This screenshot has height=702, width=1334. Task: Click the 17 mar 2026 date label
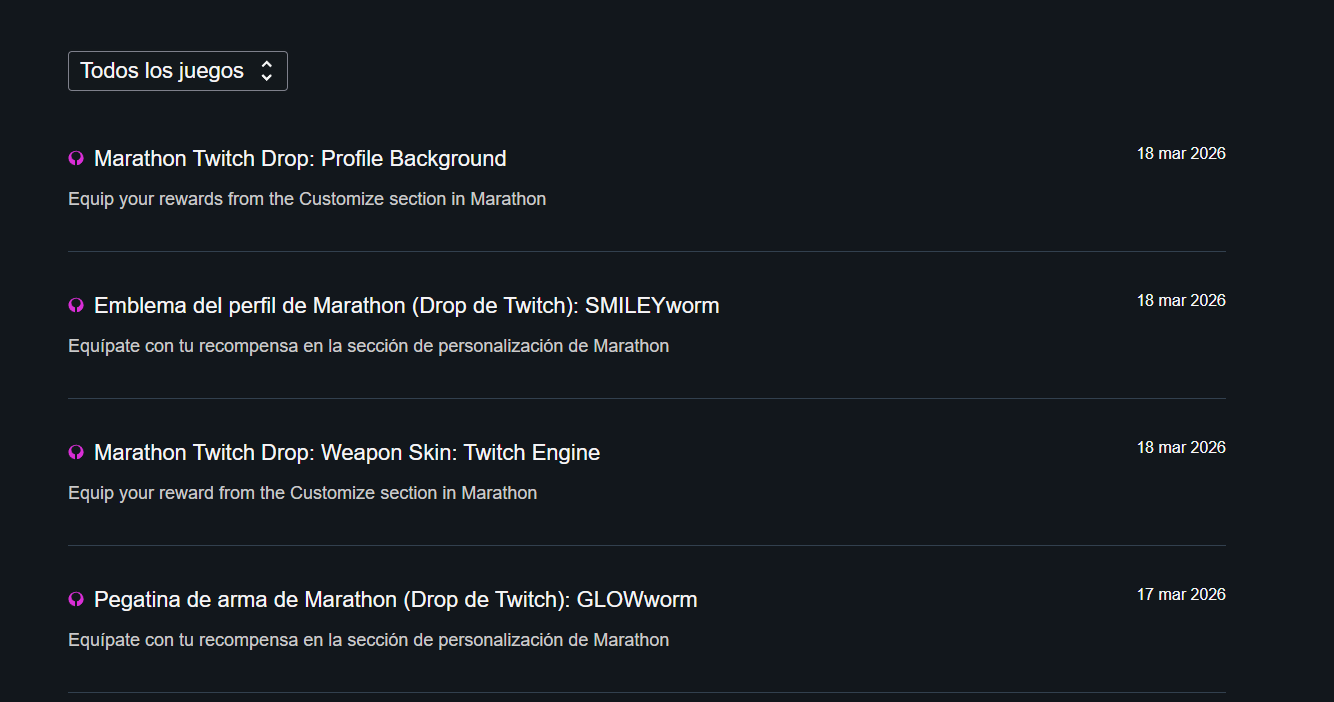pyautogui.click(x=1181, y=595)
